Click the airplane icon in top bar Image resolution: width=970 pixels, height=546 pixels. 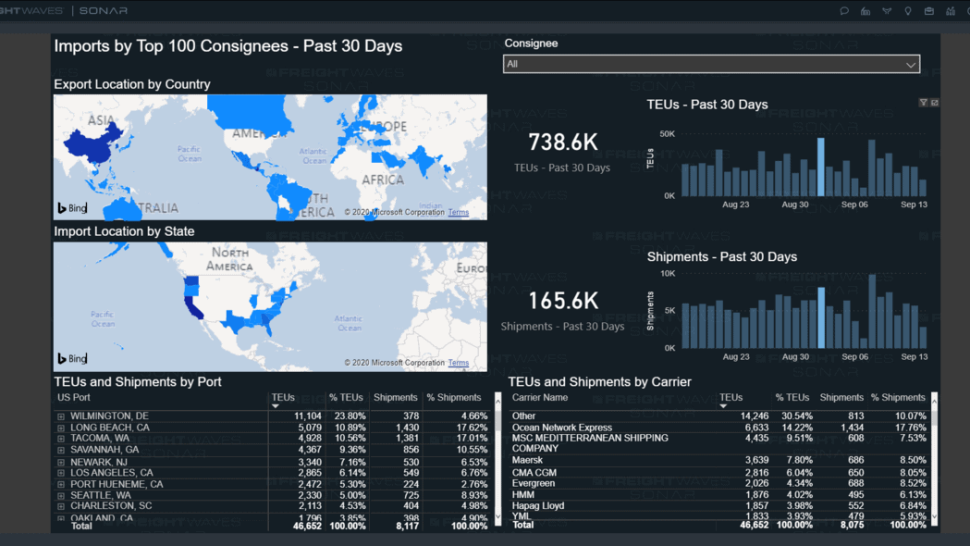[x=886, y=11]
